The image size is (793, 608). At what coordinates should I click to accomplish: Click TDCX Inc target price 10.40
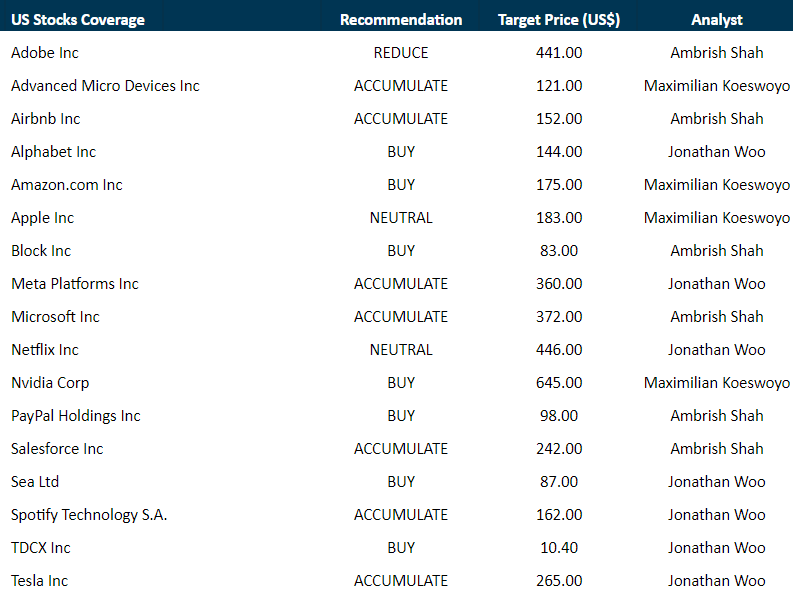[x=559, y=547]
